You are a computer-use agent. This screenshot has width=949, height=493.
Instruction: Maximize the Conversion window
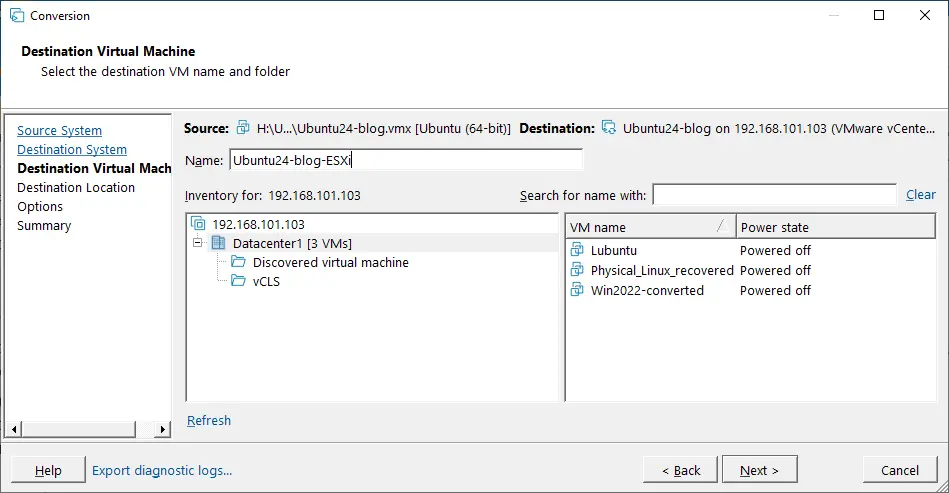(879, 15)
